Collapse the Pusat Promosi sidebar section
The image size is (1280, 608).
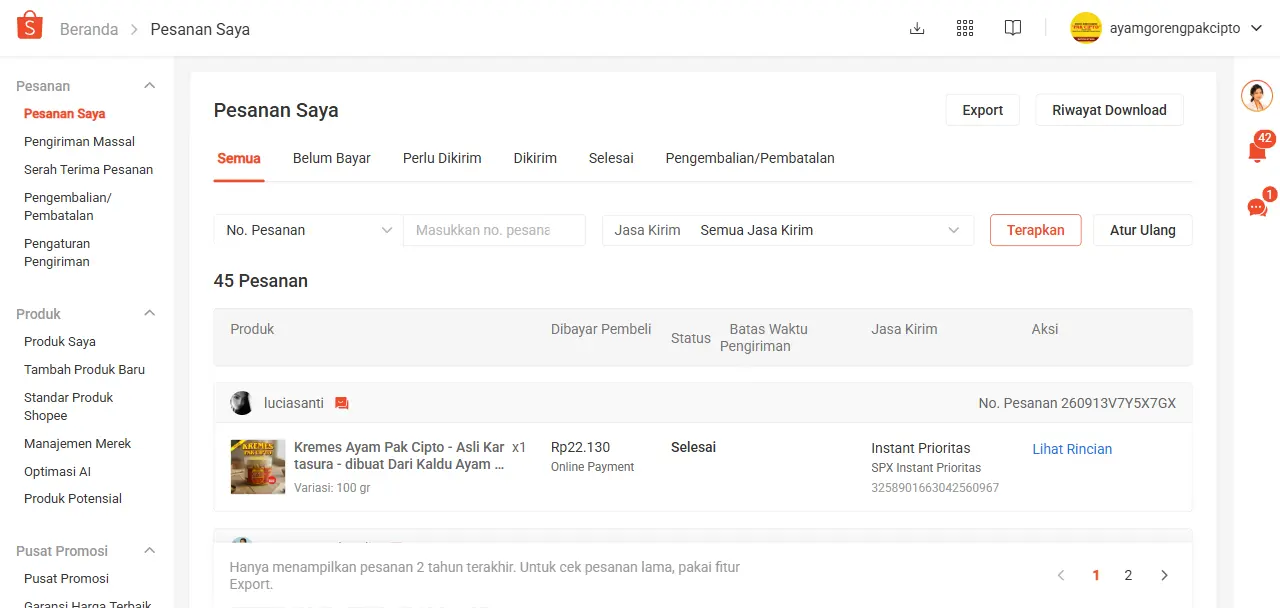[150, 551]
